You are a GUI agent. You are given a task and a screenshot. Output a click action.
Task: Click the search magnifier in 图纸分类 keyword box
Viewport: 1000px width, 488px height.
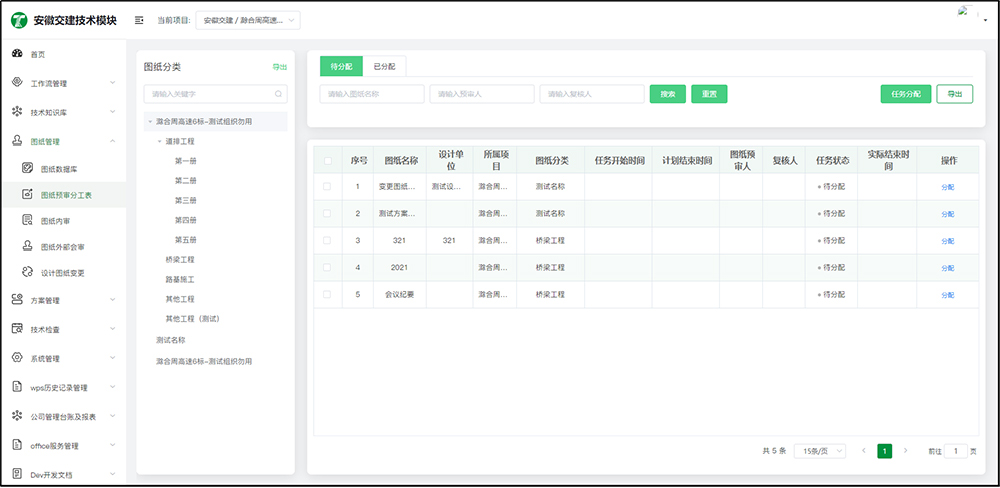tap(279, 94)
